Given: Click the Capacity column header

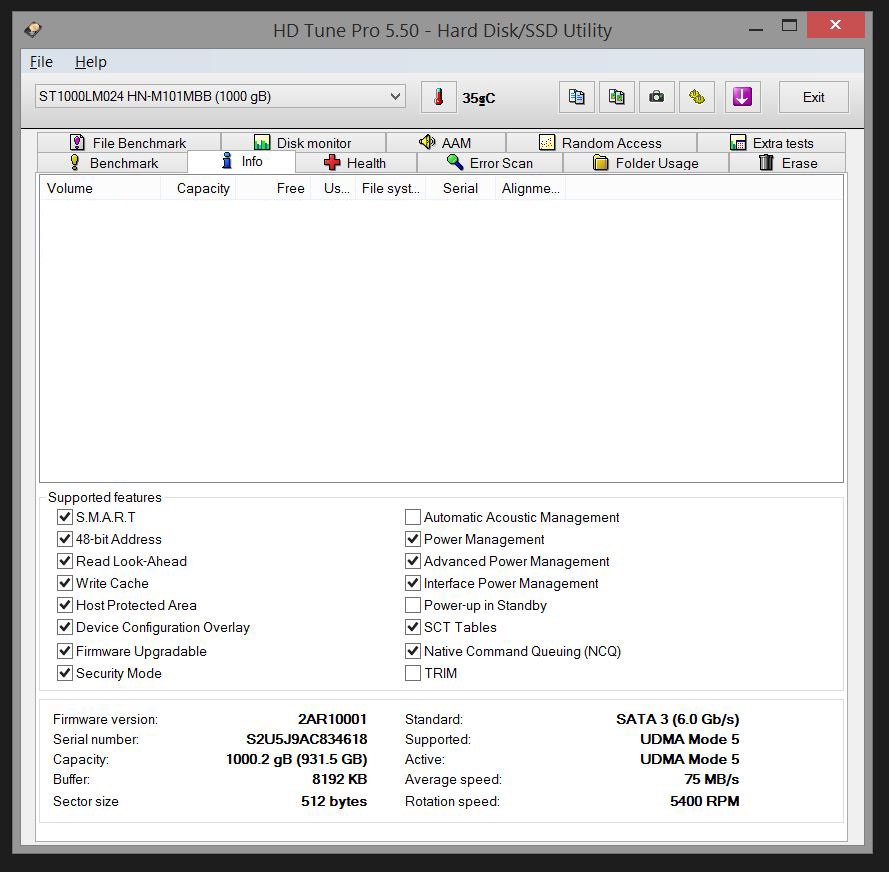Looking at the screenshot, I should (198, 188).
